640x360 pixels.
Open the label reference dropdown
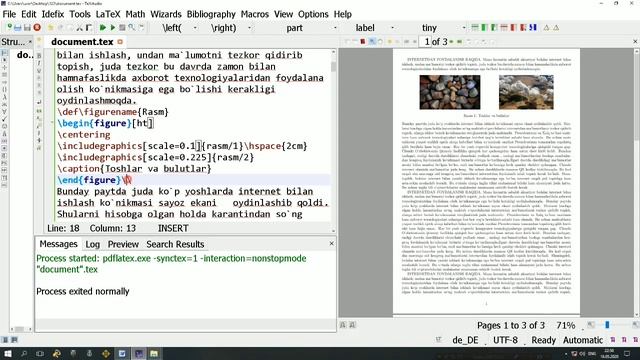393,28
